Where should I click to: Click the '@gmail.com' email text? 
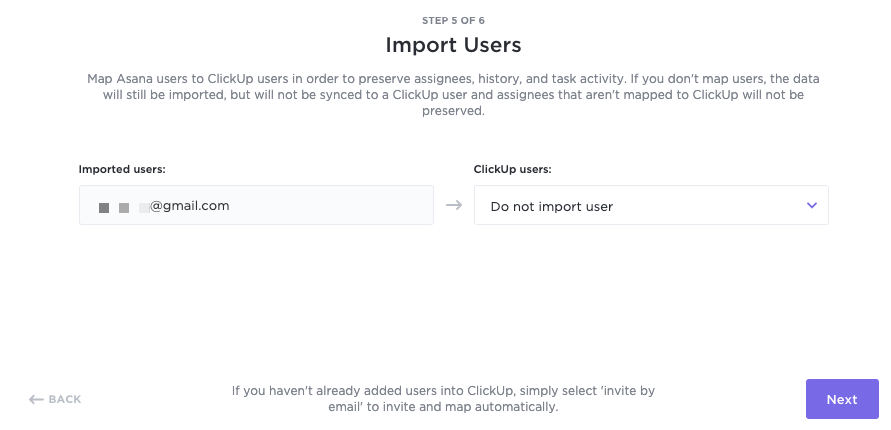[x=190, y=206]
